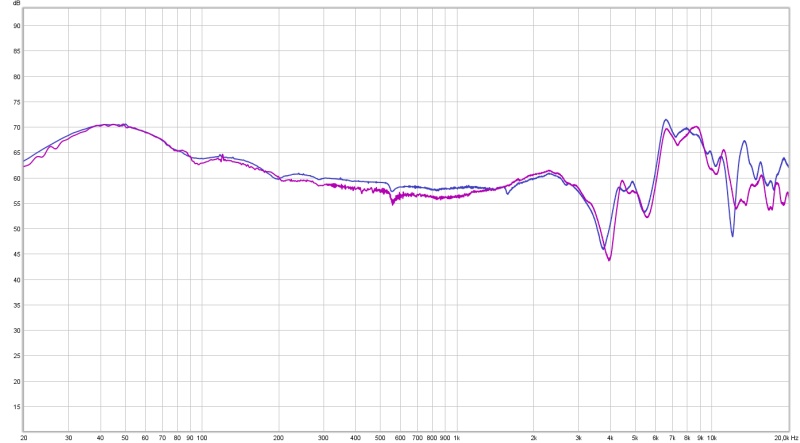Click the 'dB' label on the vertical axis
This screenshot has width=800, height=443.
(x=15, y=6)
